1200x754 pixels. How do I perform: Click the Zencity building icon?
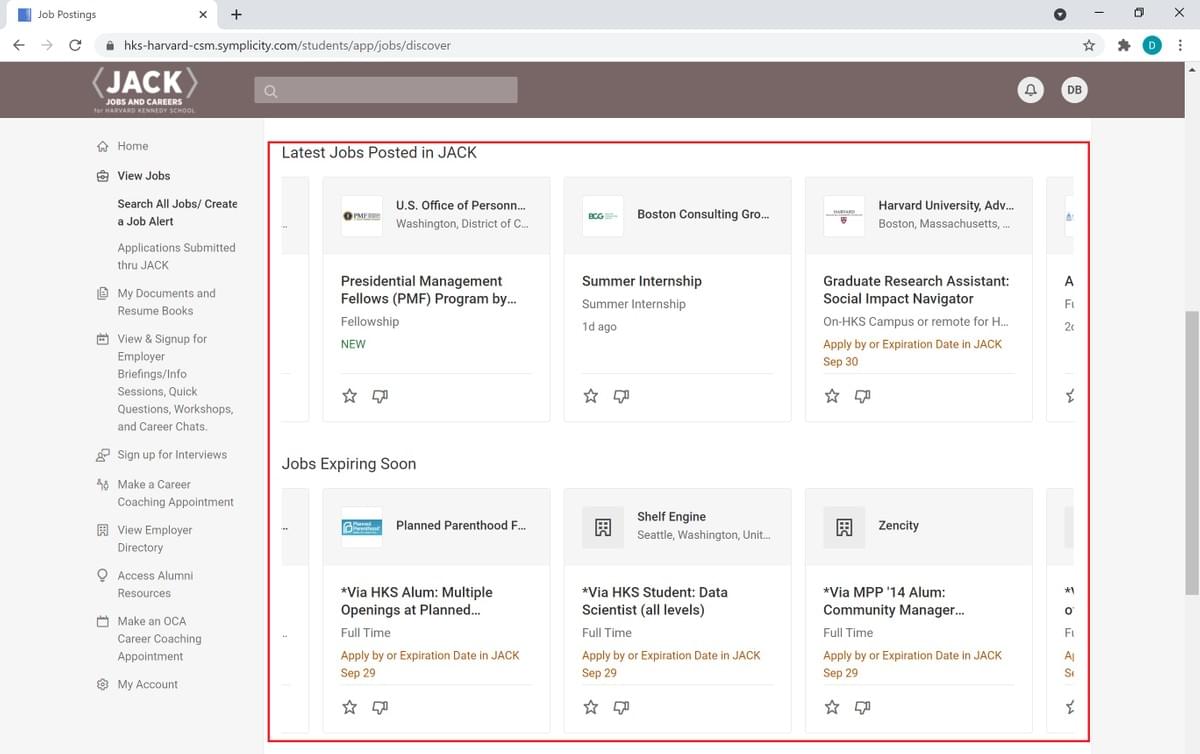pos(844,527)
